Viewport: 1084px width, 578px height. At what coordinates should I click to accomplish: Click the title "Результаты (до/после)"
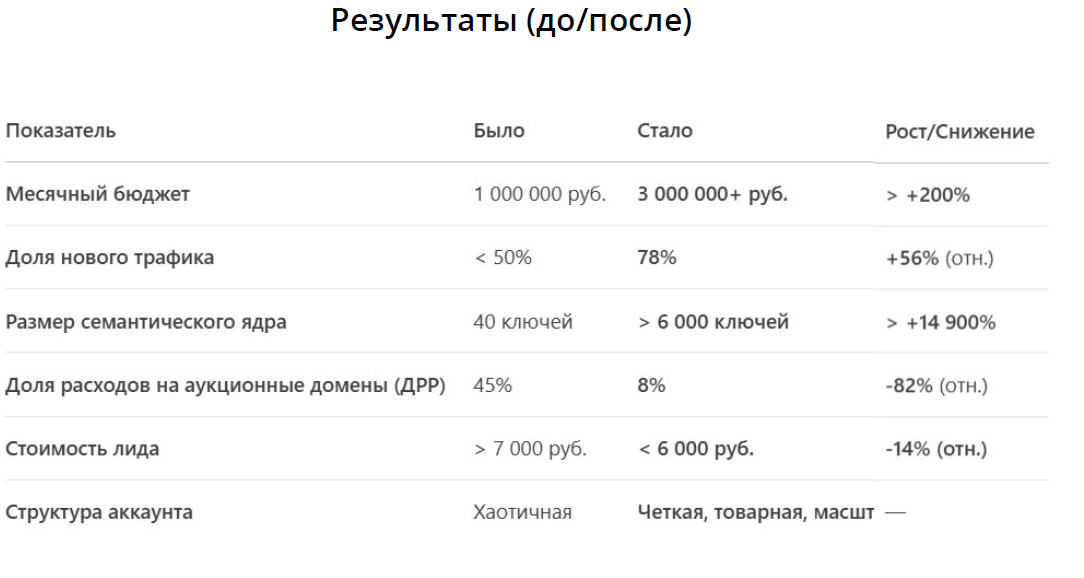(x=511, y=22)
